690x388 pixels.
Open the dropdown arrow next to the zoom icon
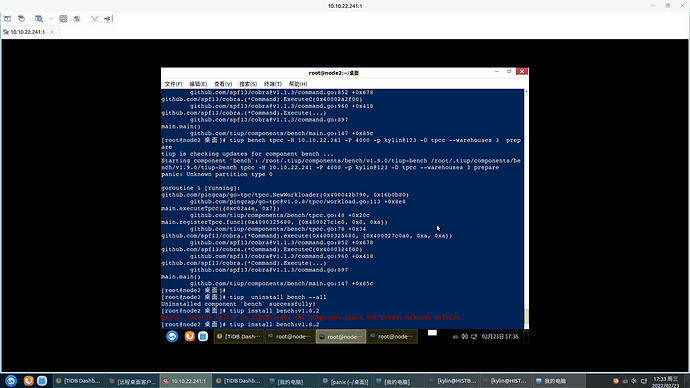[x=51, y=18]
